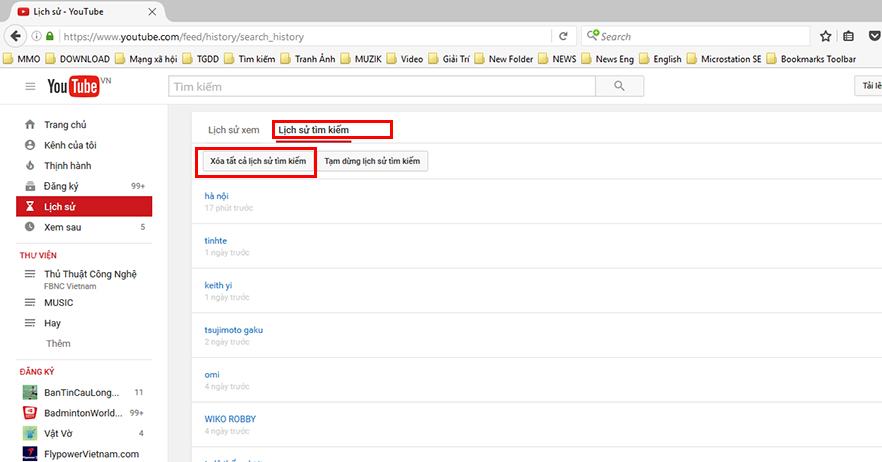This screenshot has height=462, width=882.
Task: Open the hà nội search entry
Action: pyautogui.click(x=216, y=196)
